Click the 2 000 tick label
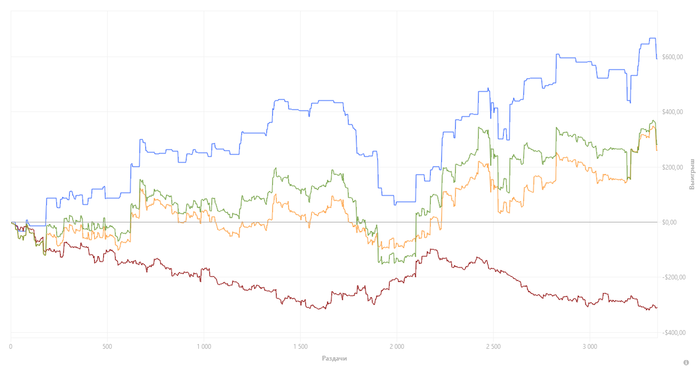Image resolution: width=700 pixels, height=368 pixels. (x=396, y=347)
